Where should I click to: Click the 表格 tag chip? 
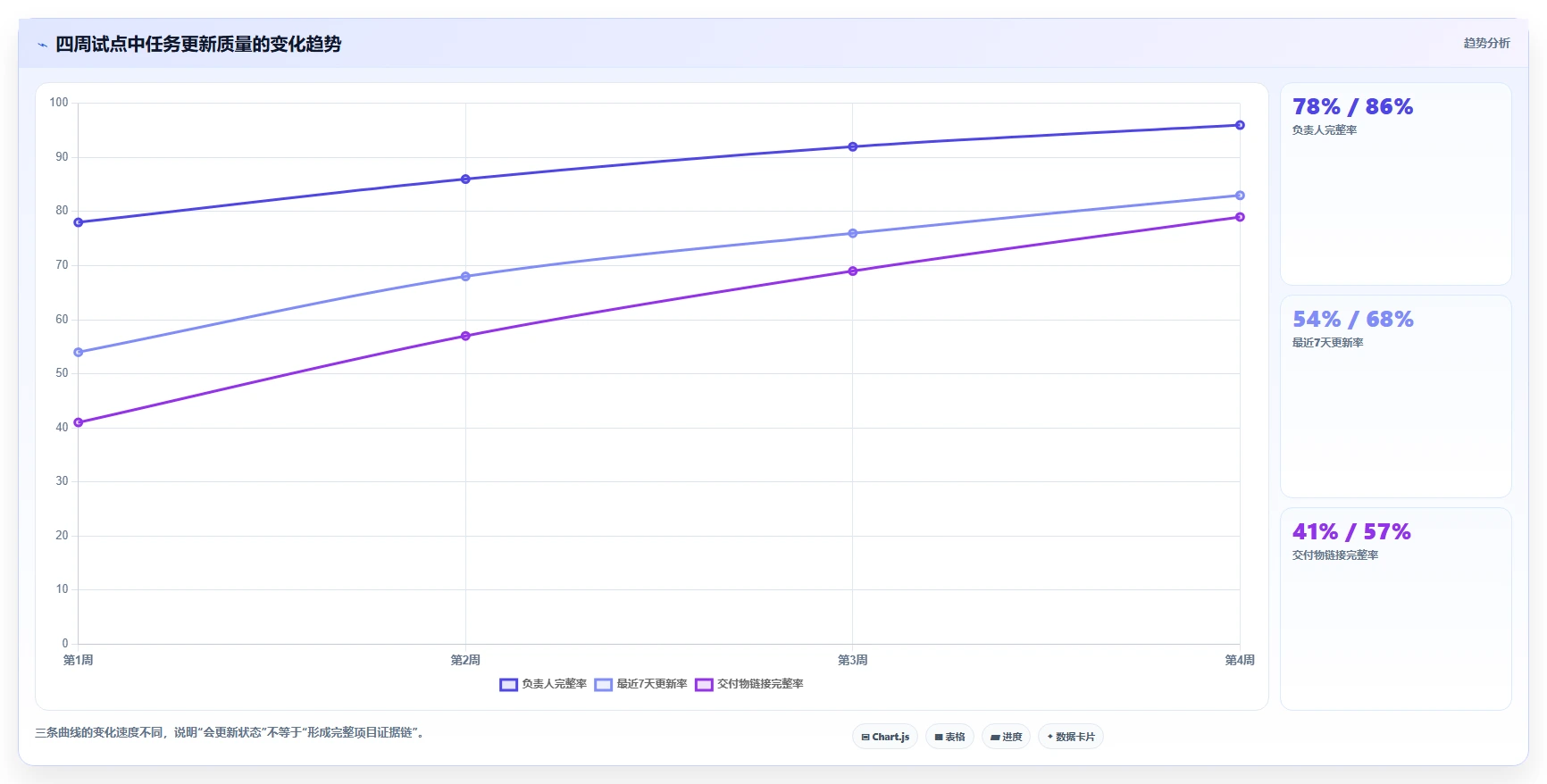[949, 737]
